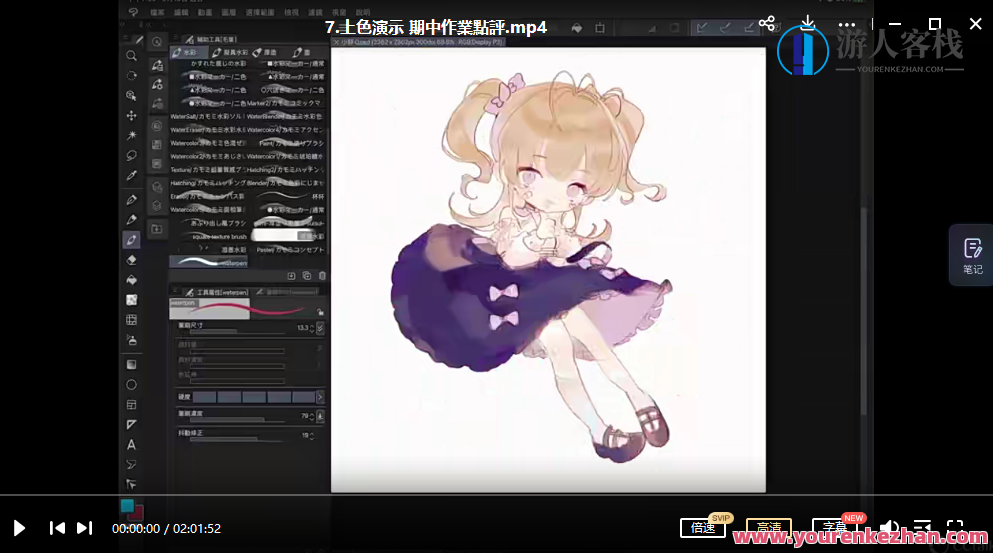The height and width of the screenshot is (553, 993).
Task: Open the 笔记 notes side panel
Action: [x=972, y=255]
